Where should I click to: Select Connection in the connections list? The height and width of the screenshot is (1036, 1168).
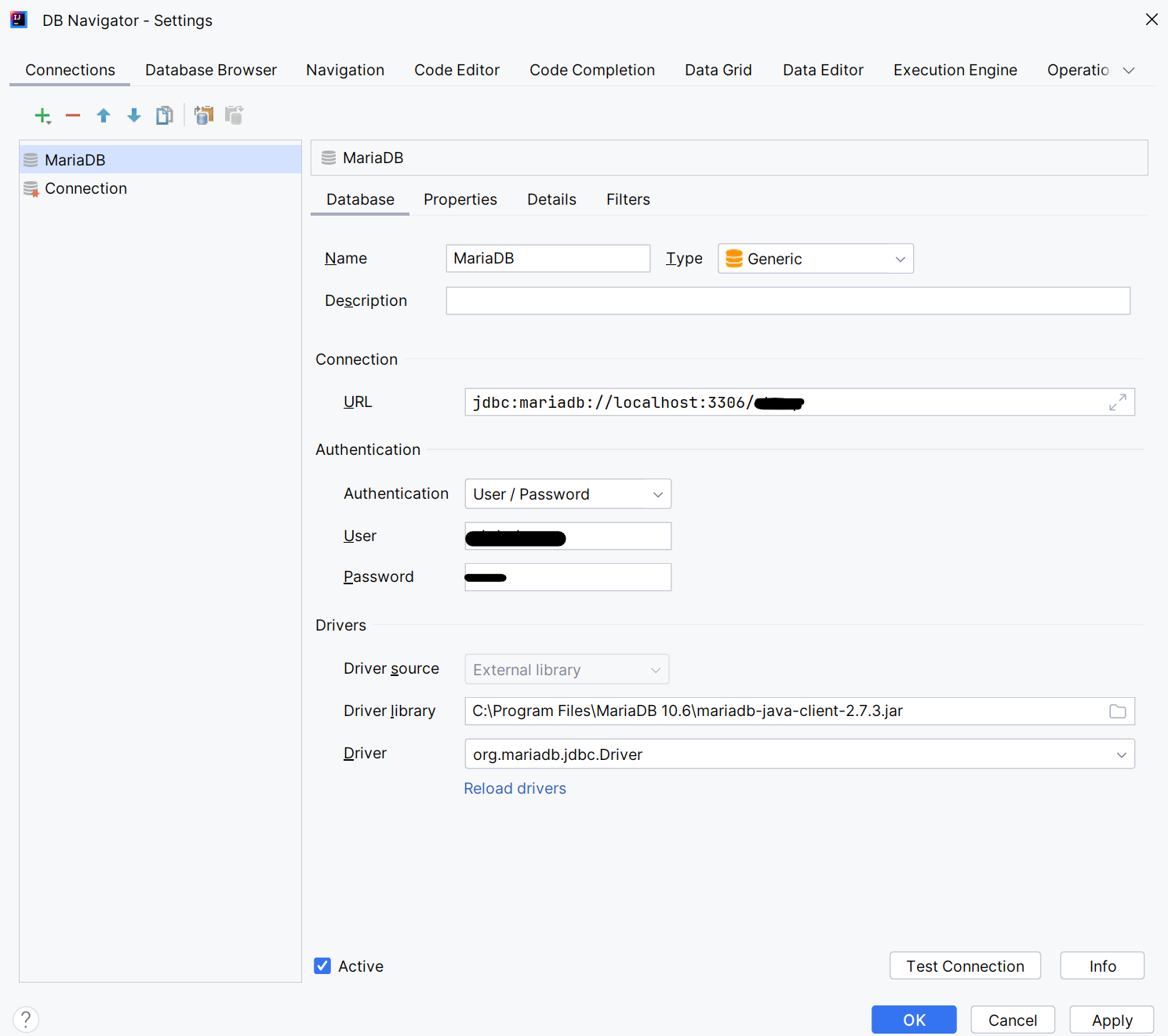click(x=160, y=188)
